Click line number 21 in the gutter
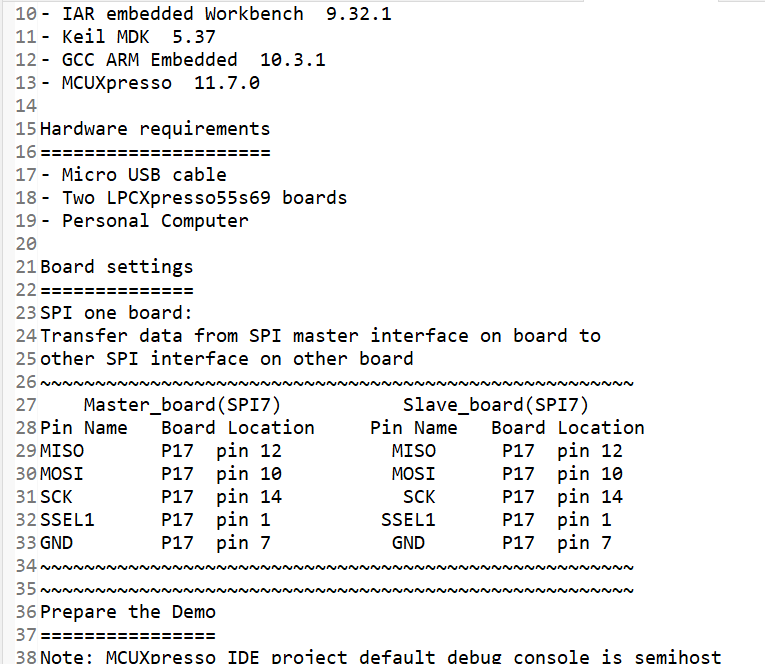 (x=27, y=267)
